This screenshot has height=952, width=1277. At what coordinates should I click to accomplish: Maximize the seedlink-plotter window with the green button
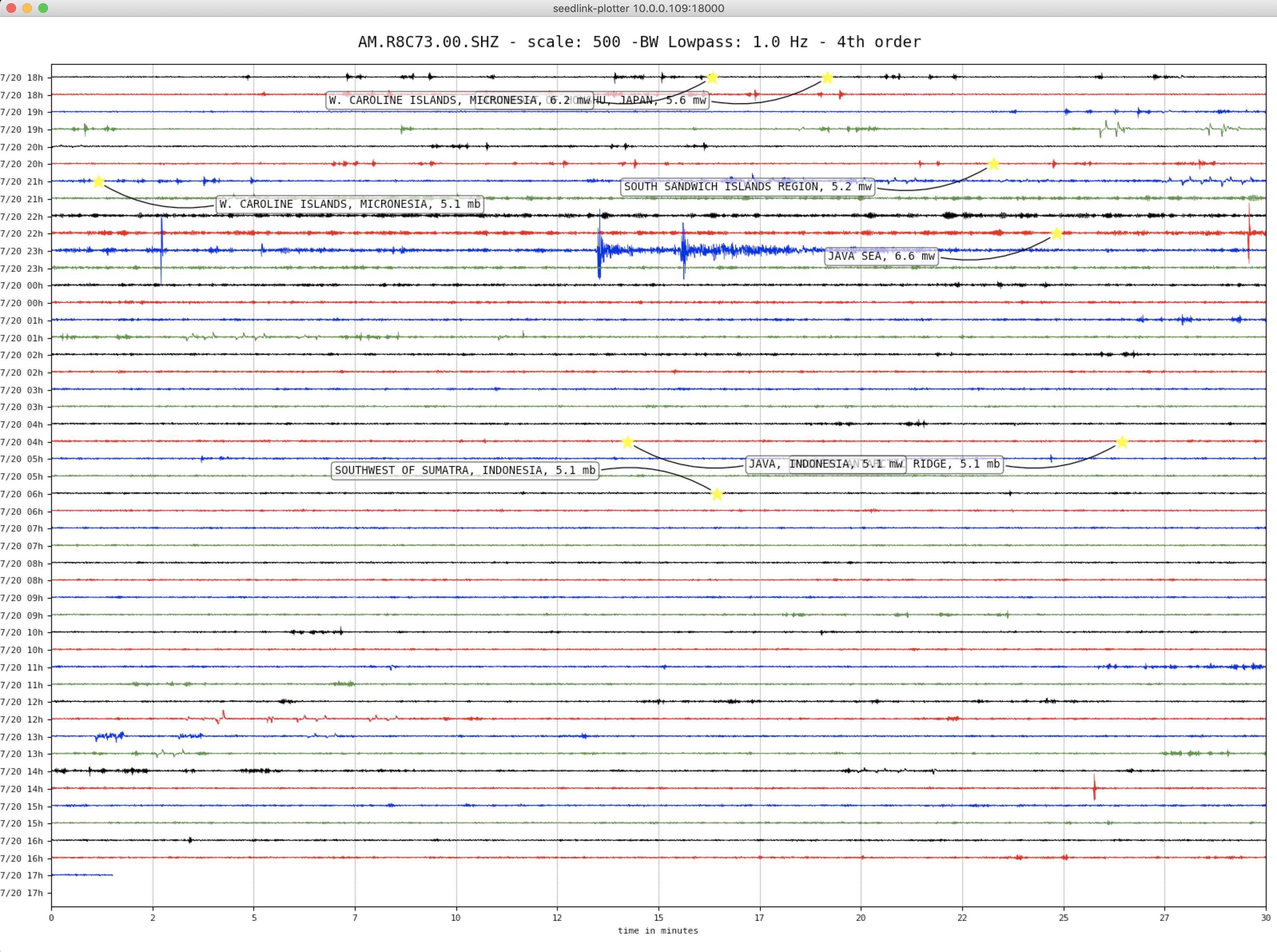(43, 8)
